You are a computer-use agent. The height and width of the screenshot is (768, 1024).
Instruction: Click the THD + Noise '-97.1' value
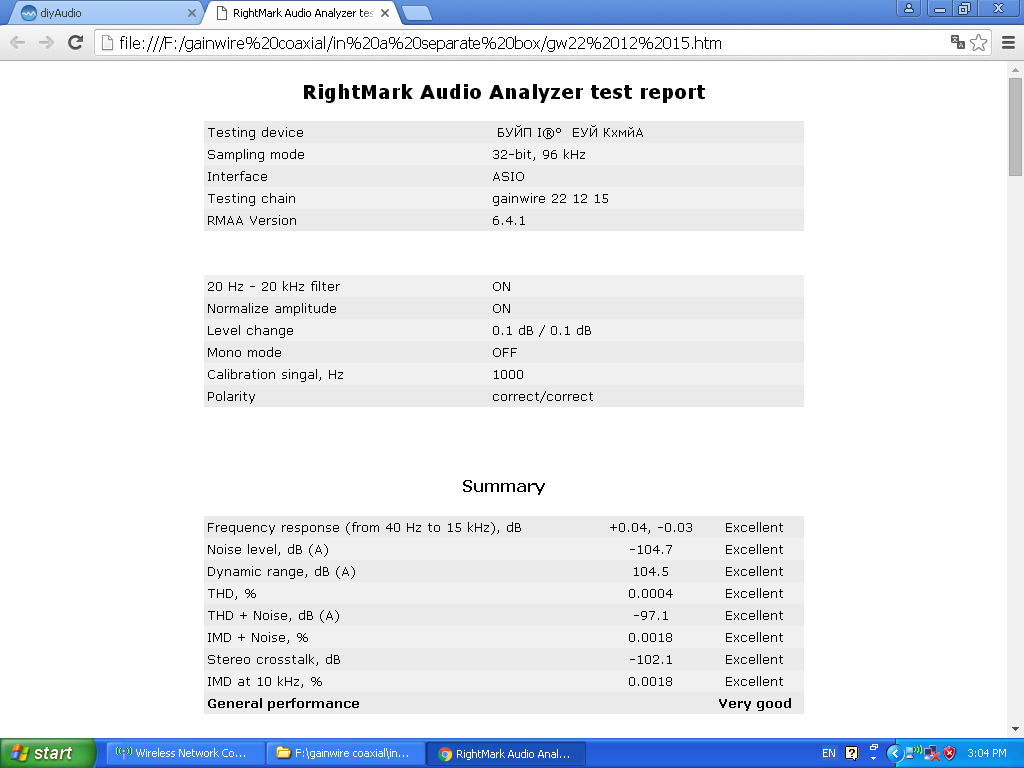tap(650, 616)
